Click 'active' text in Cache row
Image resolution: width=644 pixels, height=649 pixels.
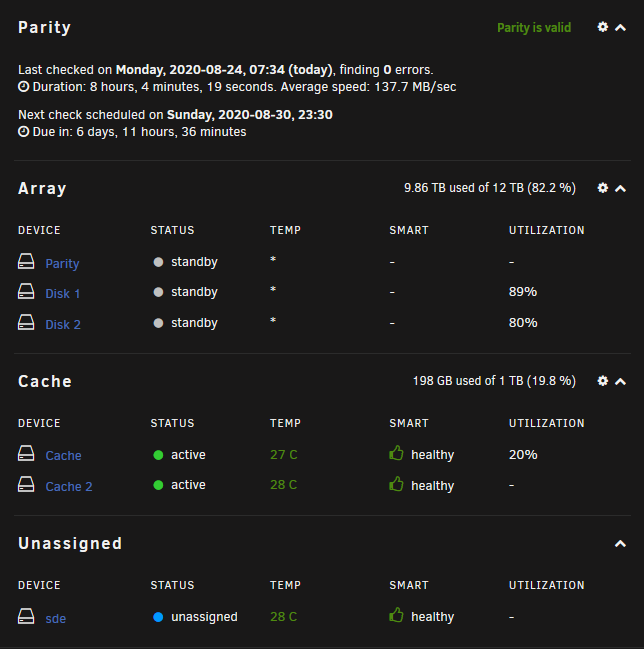point(188,454)
